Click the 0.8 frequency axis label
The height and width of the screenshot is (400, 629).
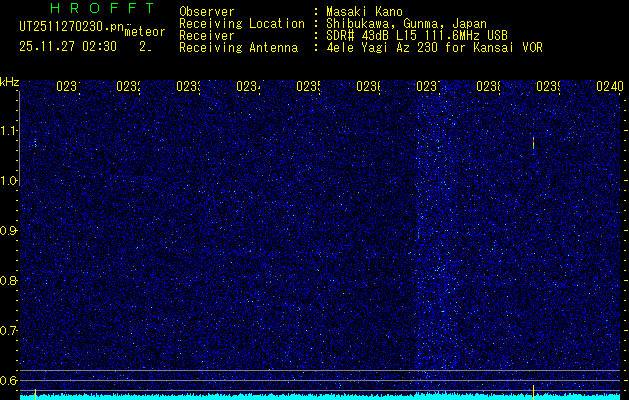click(x=8, y=280)
